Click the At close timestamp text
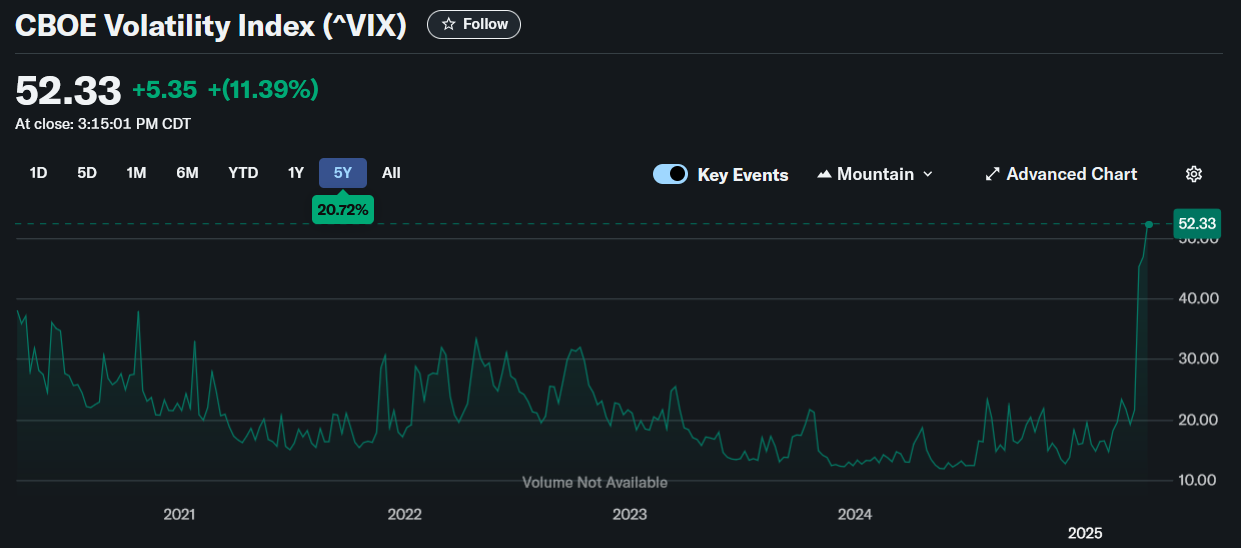 [103, 124]
